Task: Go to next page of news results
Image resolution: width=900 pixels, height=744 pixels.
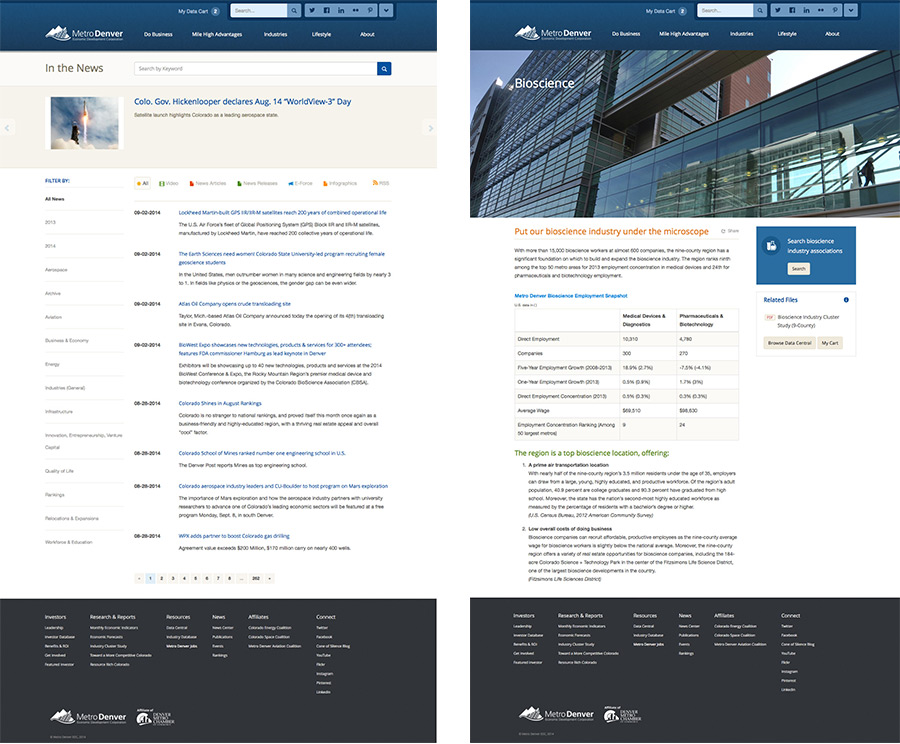Action: pos(269,578)
